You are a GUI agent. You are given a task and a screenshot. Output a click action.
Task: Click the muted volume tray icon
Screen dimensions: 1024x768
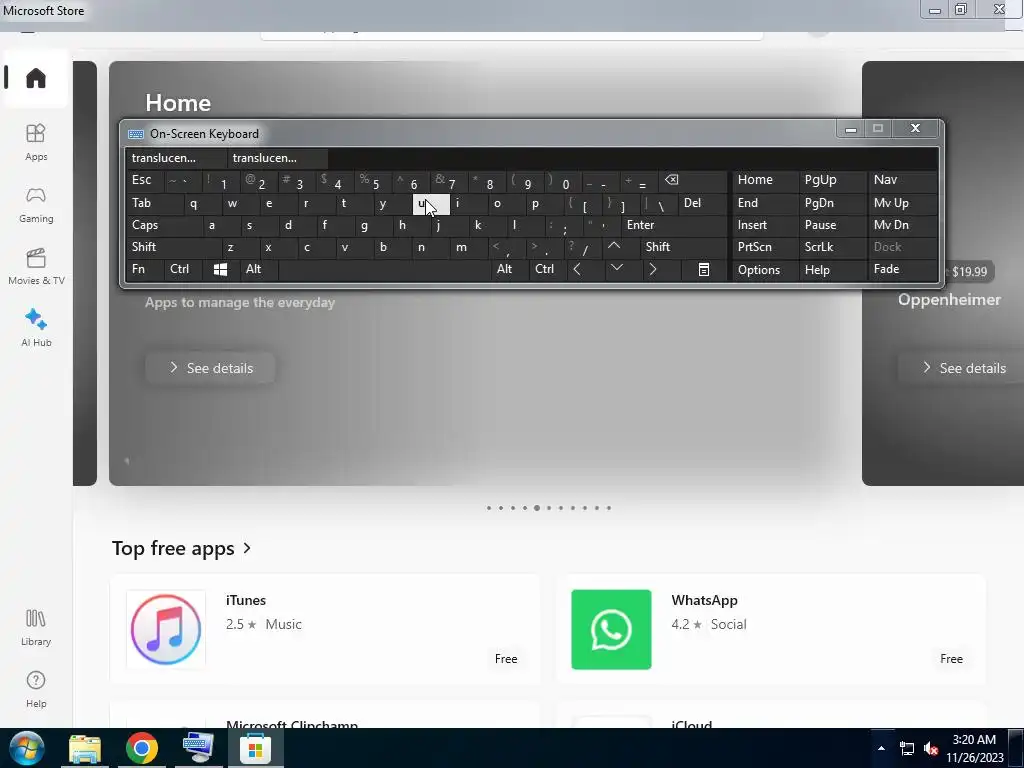931,748
